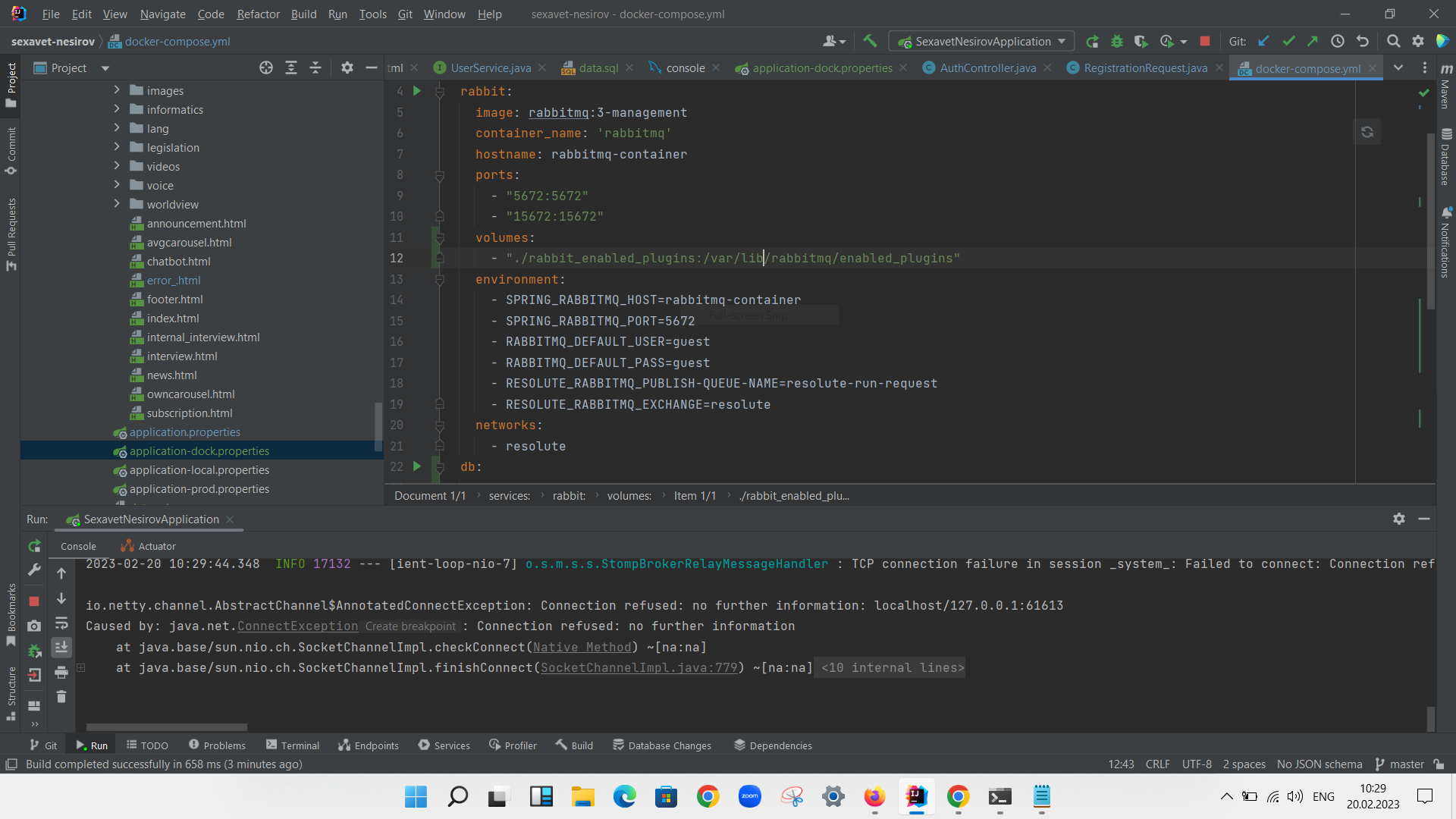This screenshot has height=819, width=1456.
Task: Click the Create breakpoint link
Action: point(409,626)
